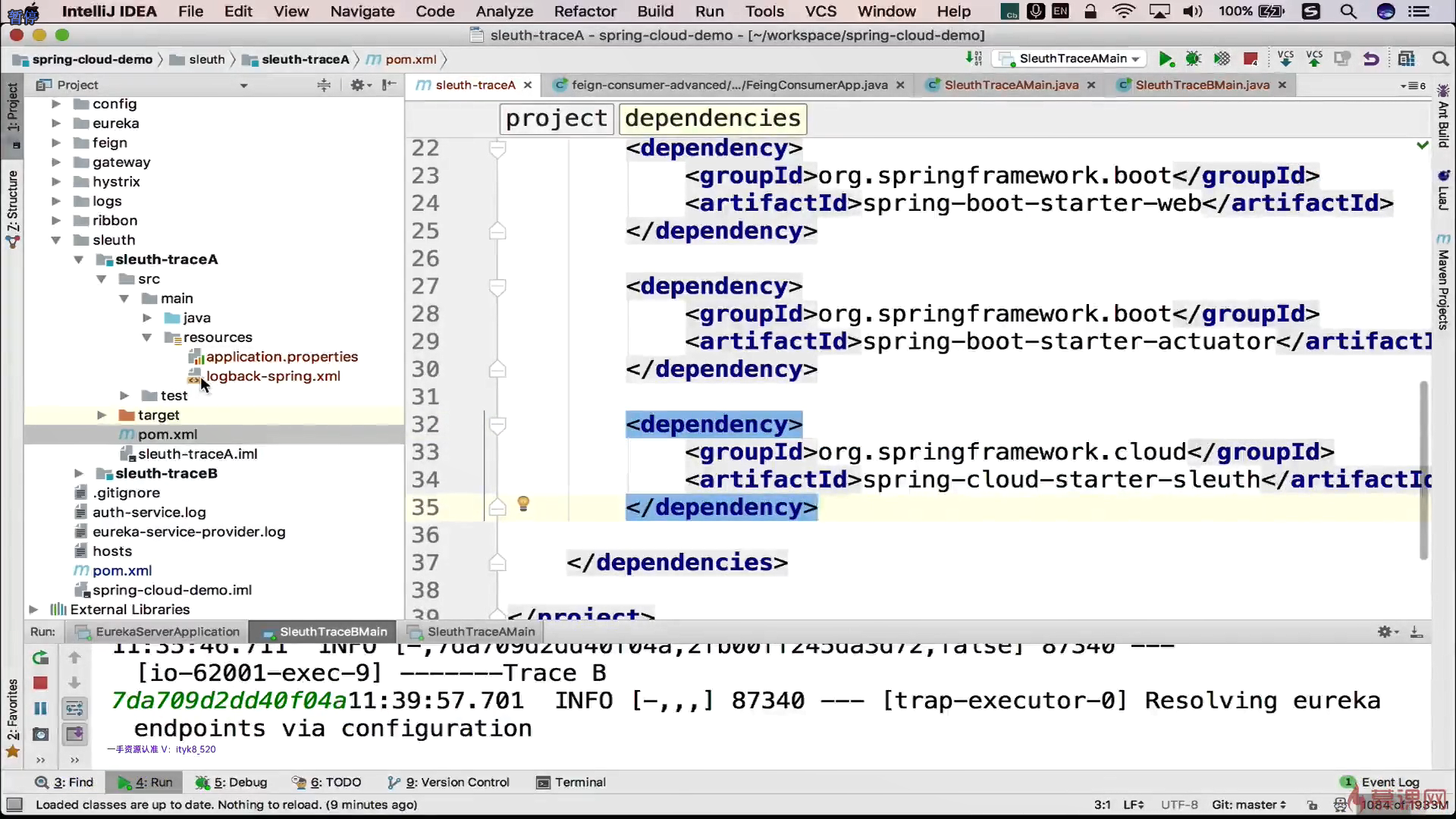Image resolution: width=1456 pixels, height=819 pixels.
Task: Switch to SleuthTraceBMain.java editor tab
Action: [1201, 85]
